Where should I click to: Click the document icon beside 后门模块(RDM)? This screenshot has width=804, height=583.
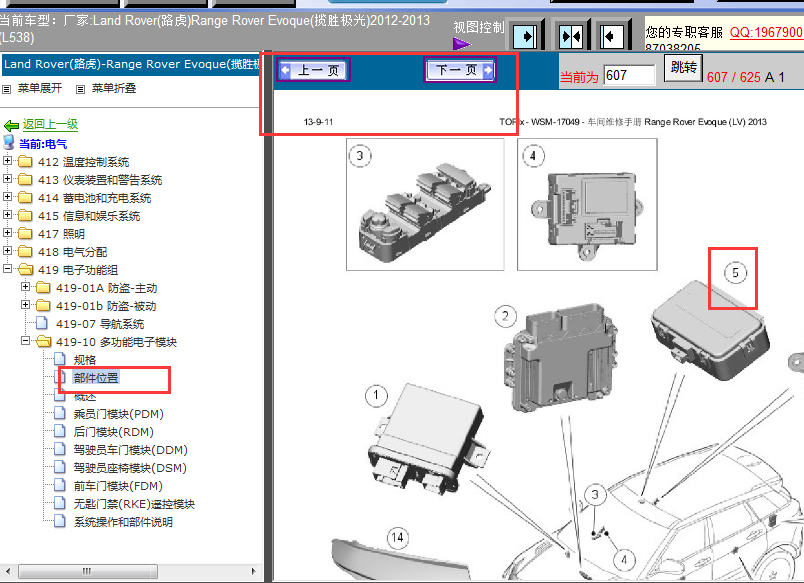point(60,431)
